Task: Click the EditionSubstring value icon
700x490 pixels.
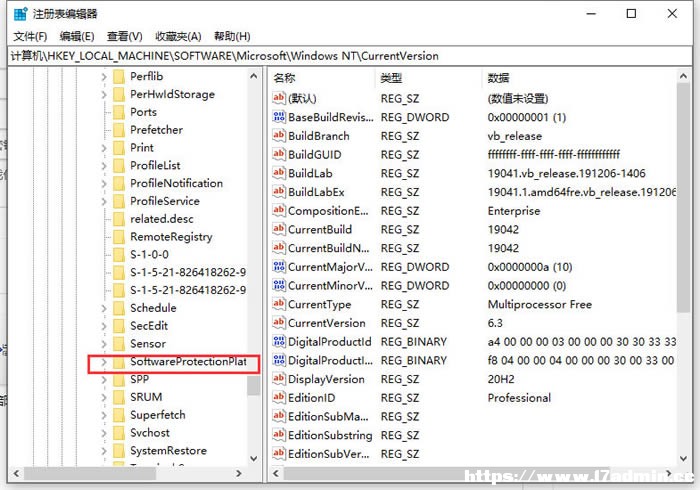Action: 279,436
